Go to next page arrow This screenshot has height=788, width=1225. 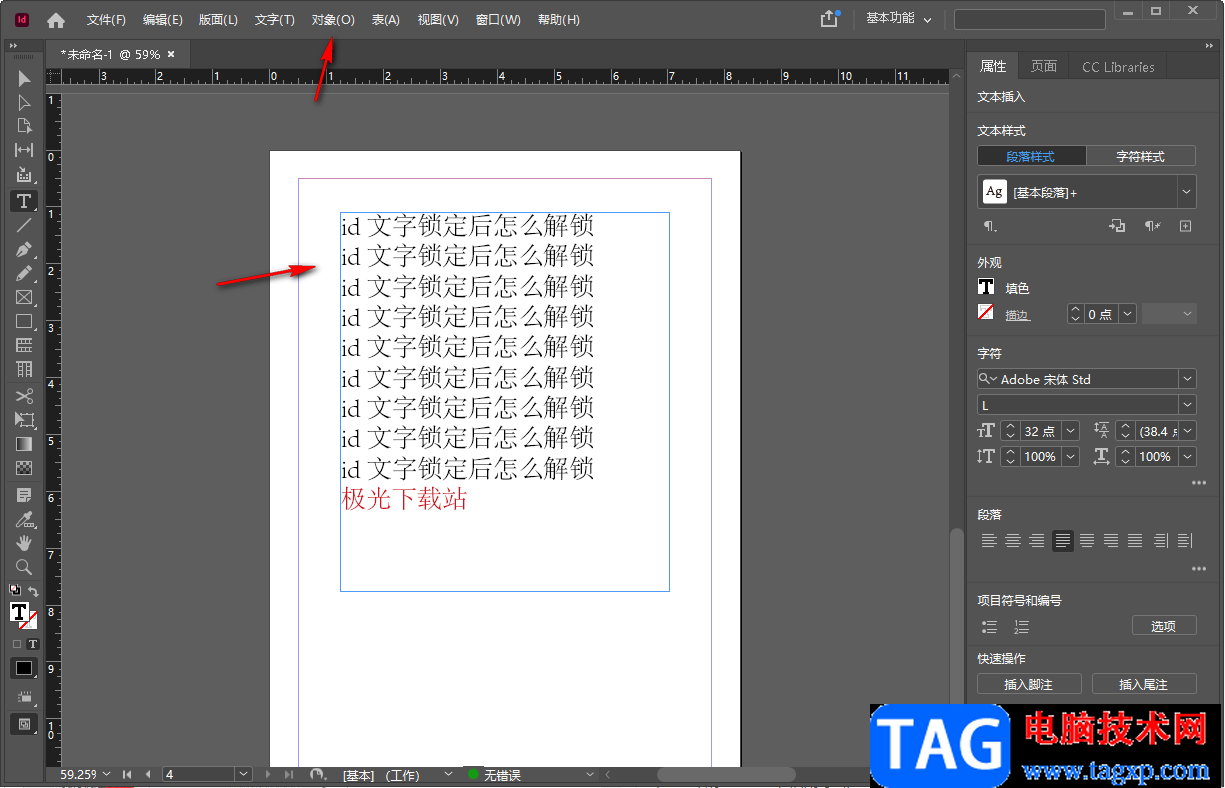click(268, 775)
